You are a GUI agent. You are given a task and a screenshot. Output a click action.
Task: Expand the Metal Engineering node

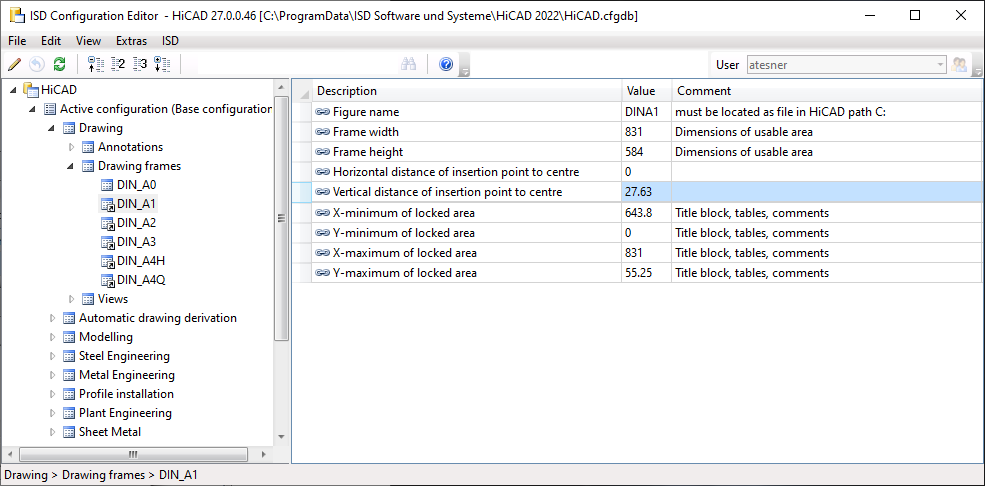[52, 375]
